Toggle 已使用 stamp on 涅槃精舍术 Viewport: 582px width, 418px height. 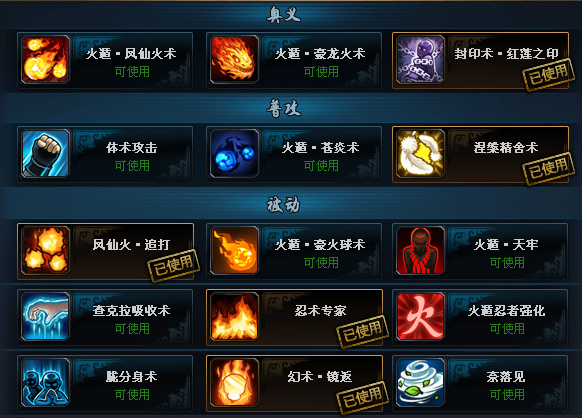(549, 168)
